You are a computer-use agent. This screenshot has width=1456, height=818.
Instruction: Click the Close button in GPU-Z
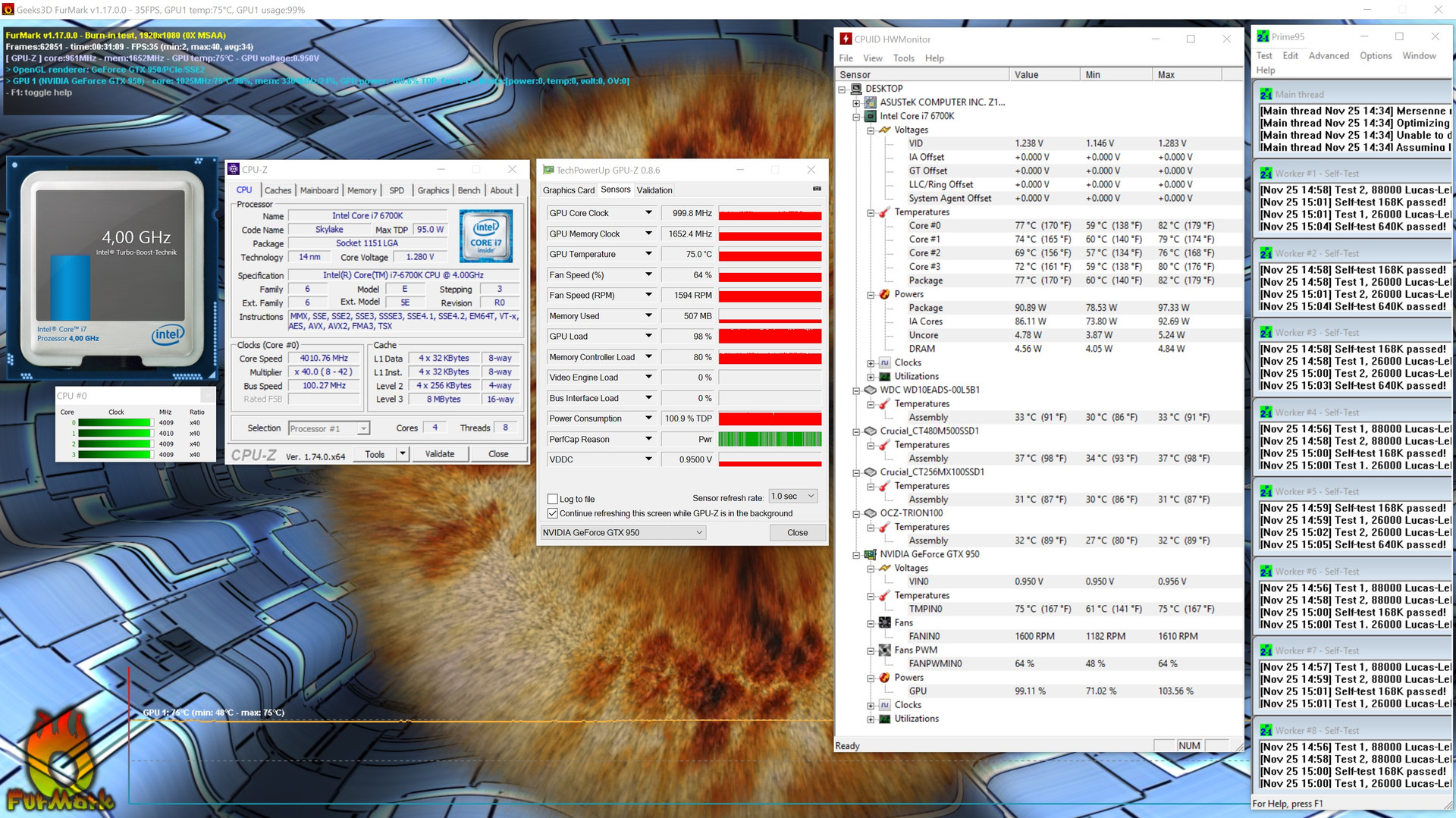pyautogui.click(x=797, y=532)
